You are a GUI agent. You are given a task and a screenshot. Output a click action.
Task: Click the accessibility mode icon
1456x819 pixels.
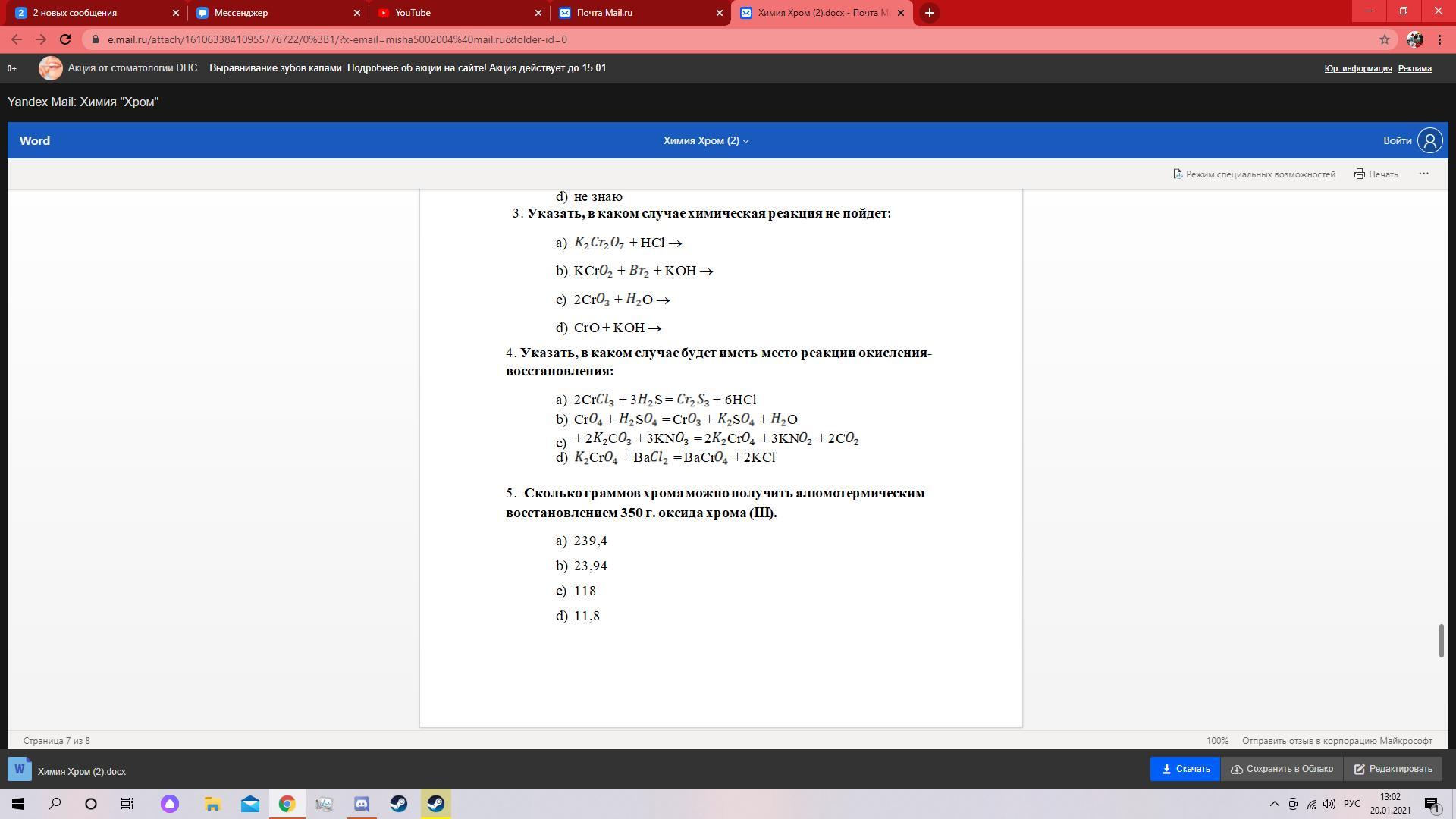click(1178, 174)
